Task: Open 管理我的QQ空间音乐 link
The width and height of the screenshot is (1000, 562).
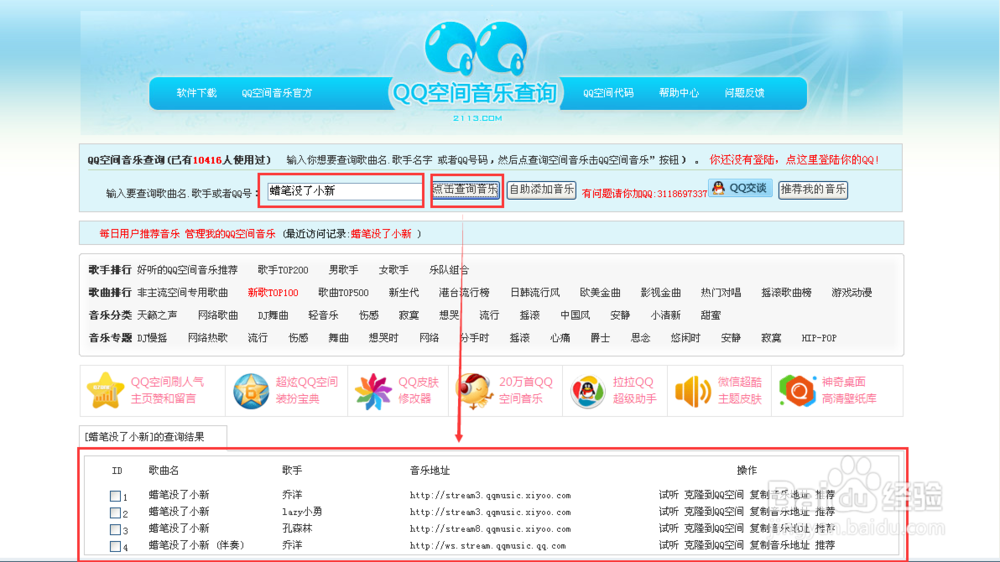Action: tap(230, 234)
